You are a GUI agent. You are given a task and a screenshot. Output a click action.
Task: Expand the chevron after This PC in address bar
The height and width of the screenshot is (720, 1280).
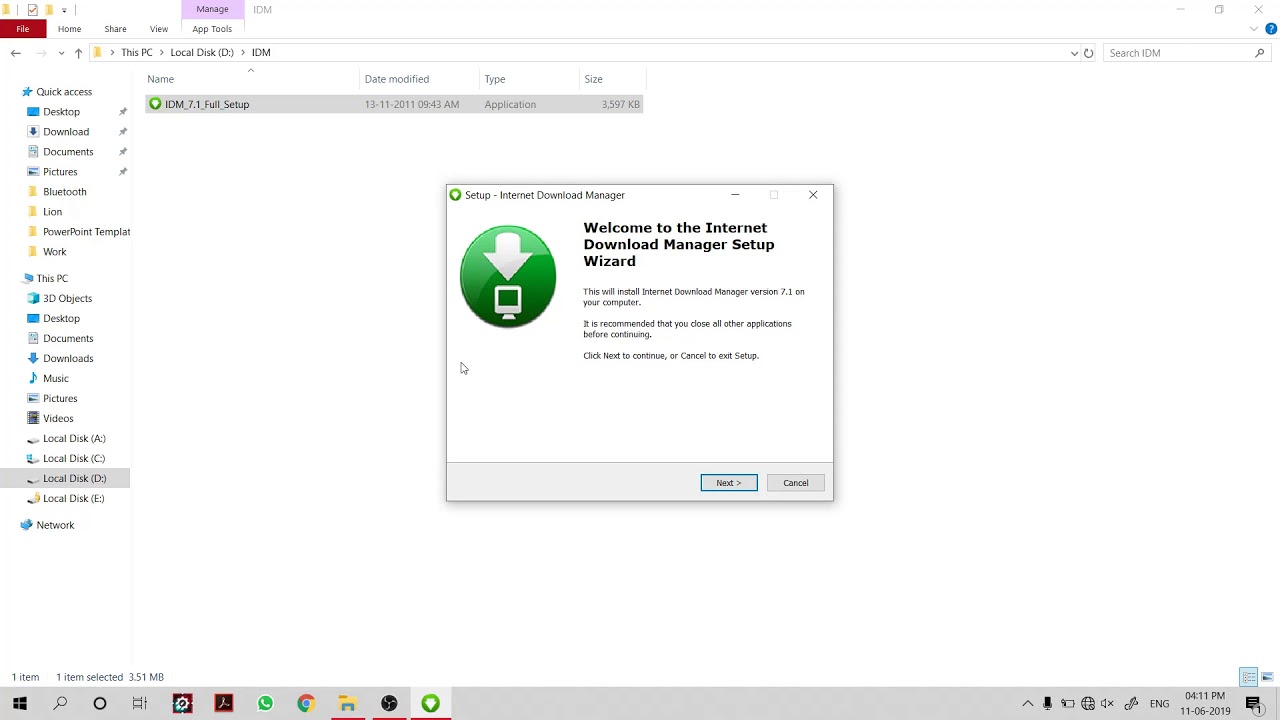[x=161, y=53]
